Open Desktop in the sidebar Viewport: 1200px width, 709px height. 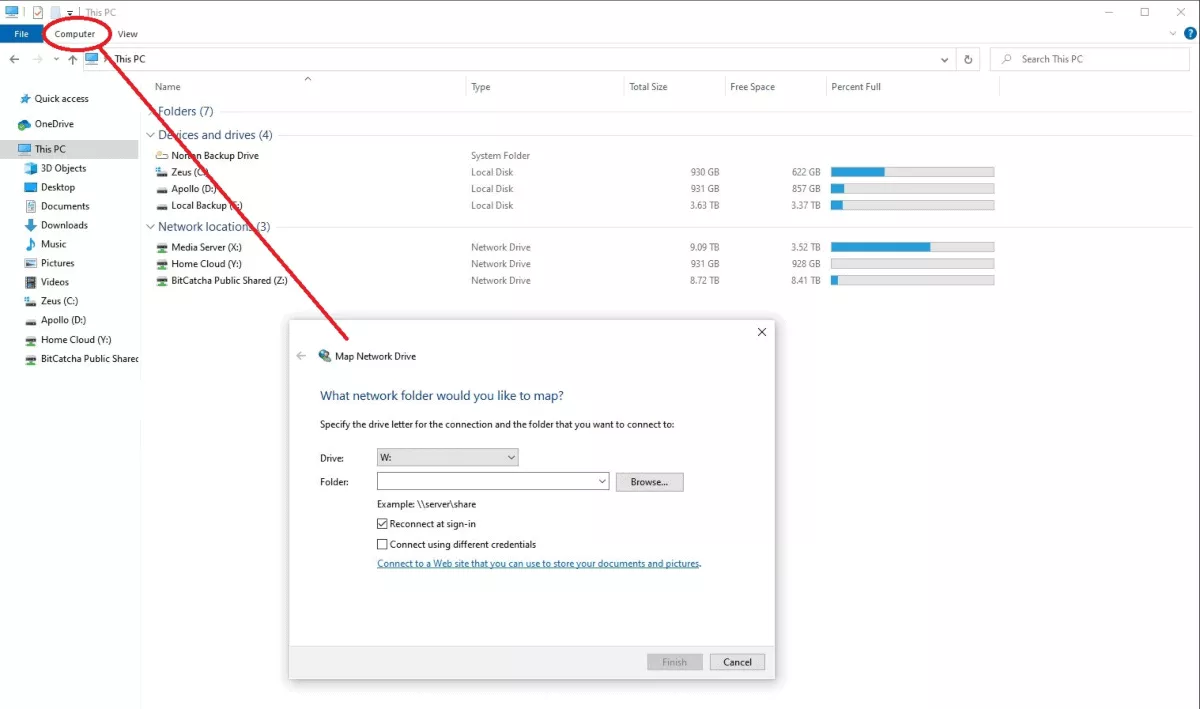click(x=57, y=187)
